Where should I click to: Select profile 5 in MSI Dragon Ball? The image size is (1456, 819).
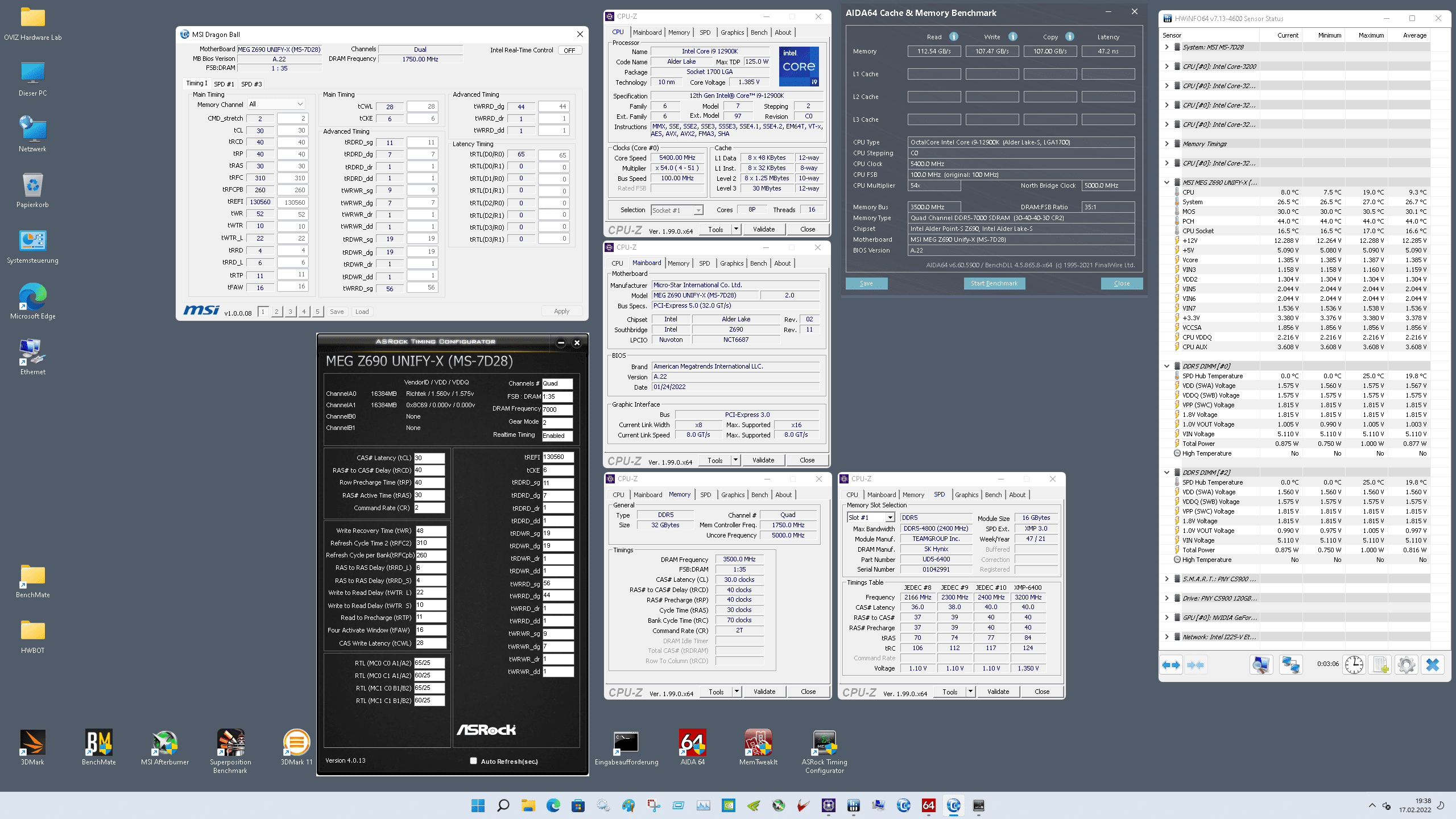[317, 312]
